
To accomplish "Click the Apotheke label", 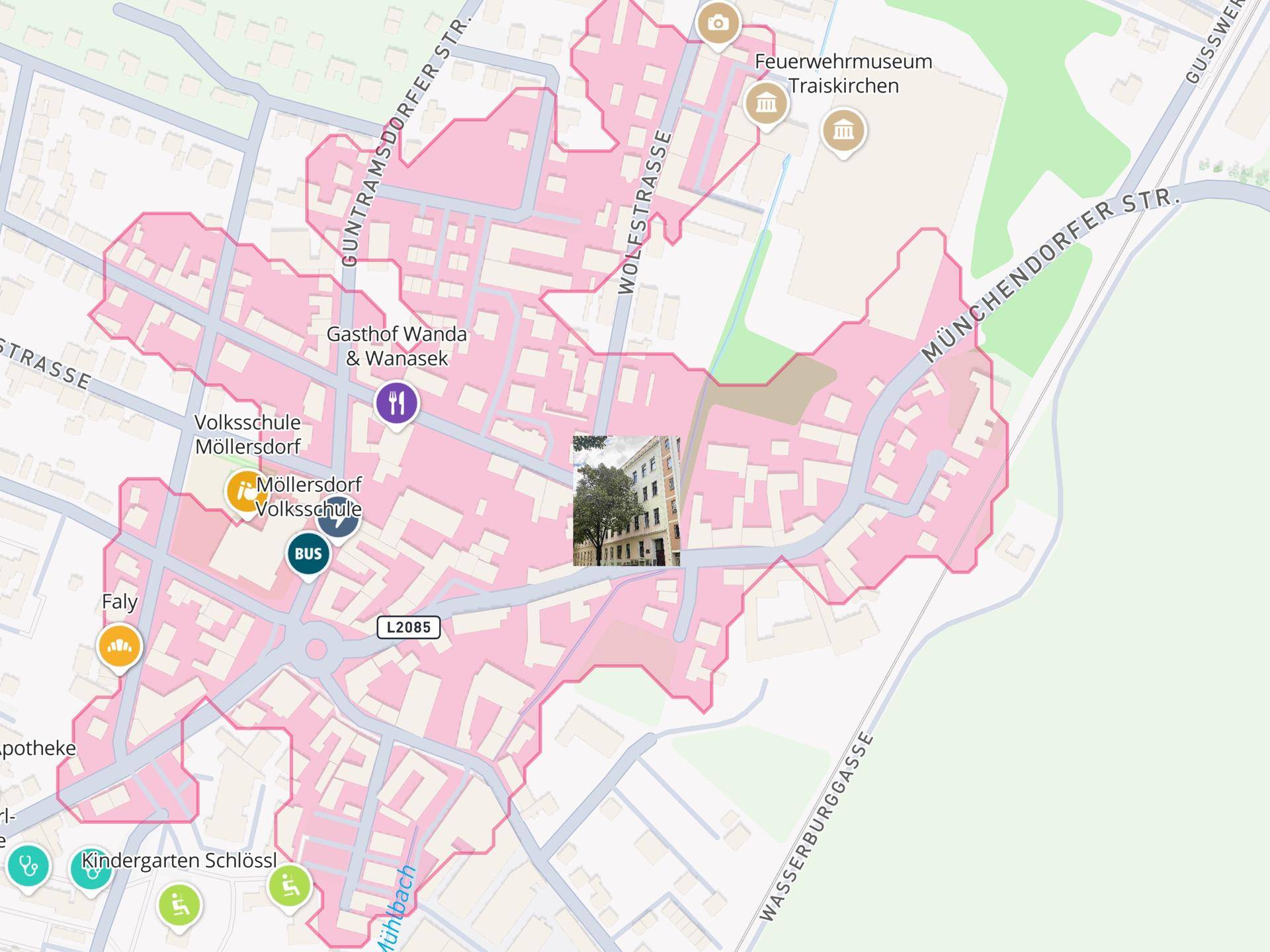I will [x=37, y=749].
